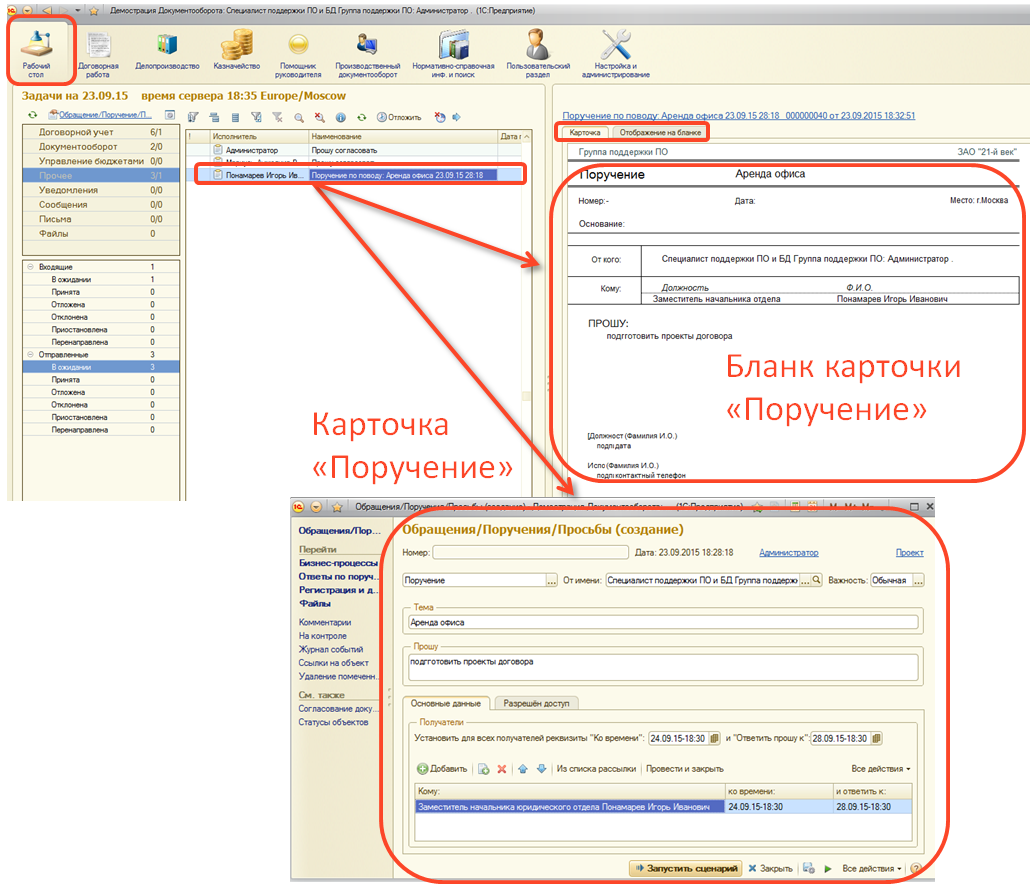Click the red X delete recipient icon

(x=502, y=769)
